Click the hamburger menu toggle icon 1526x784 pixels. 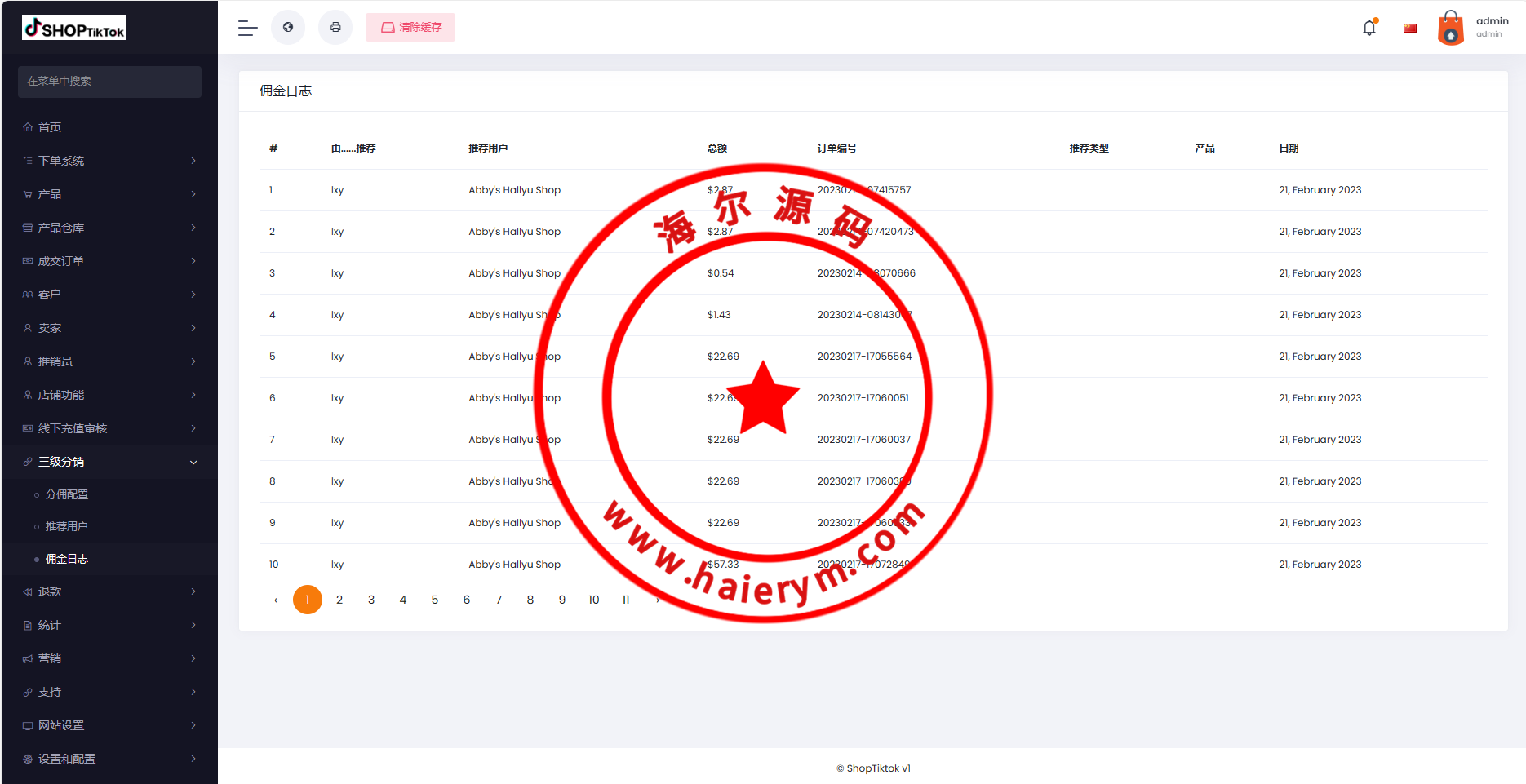(247, 28)
